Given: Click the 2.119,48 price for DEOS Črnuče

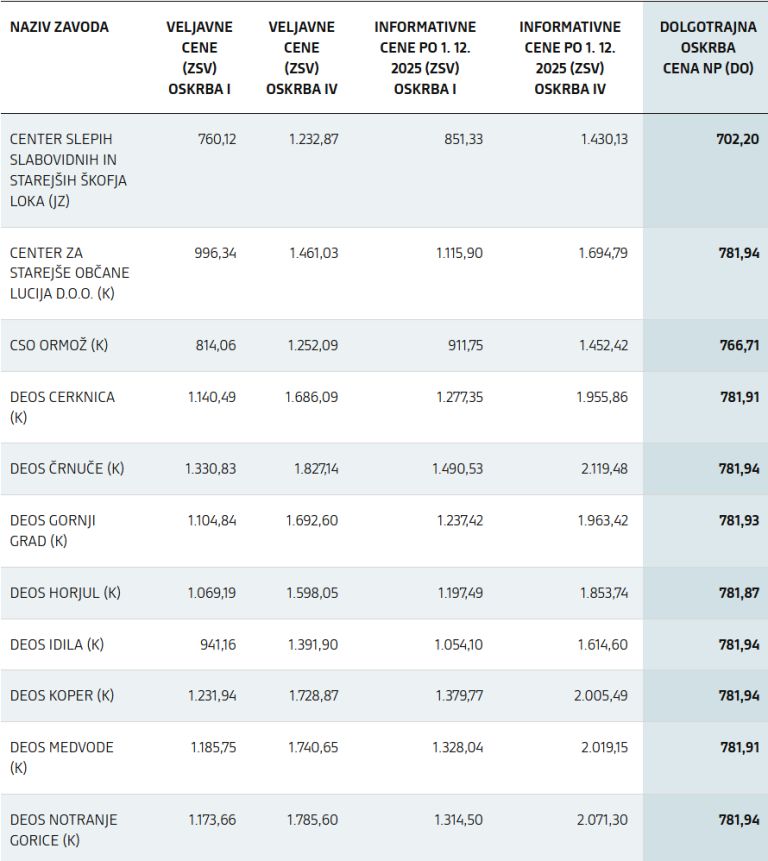Looking at the screenshot, I should [601, 468].
